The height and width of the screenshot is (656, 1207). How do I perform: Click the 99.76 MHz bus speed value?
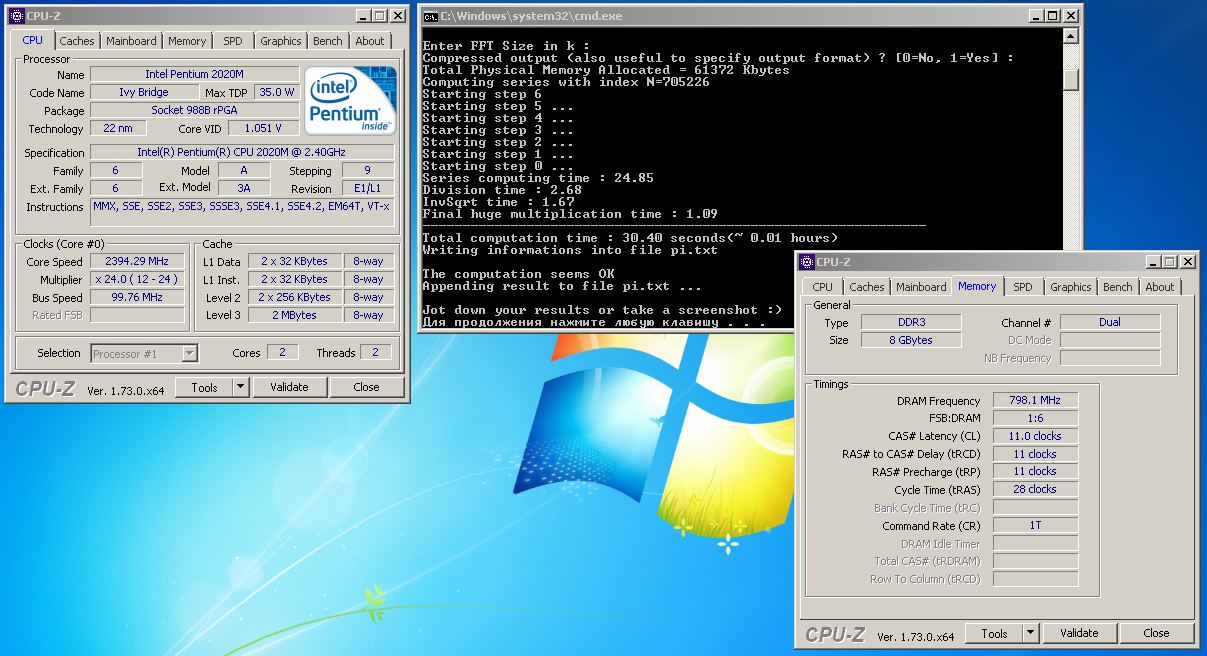click(137, 297)
